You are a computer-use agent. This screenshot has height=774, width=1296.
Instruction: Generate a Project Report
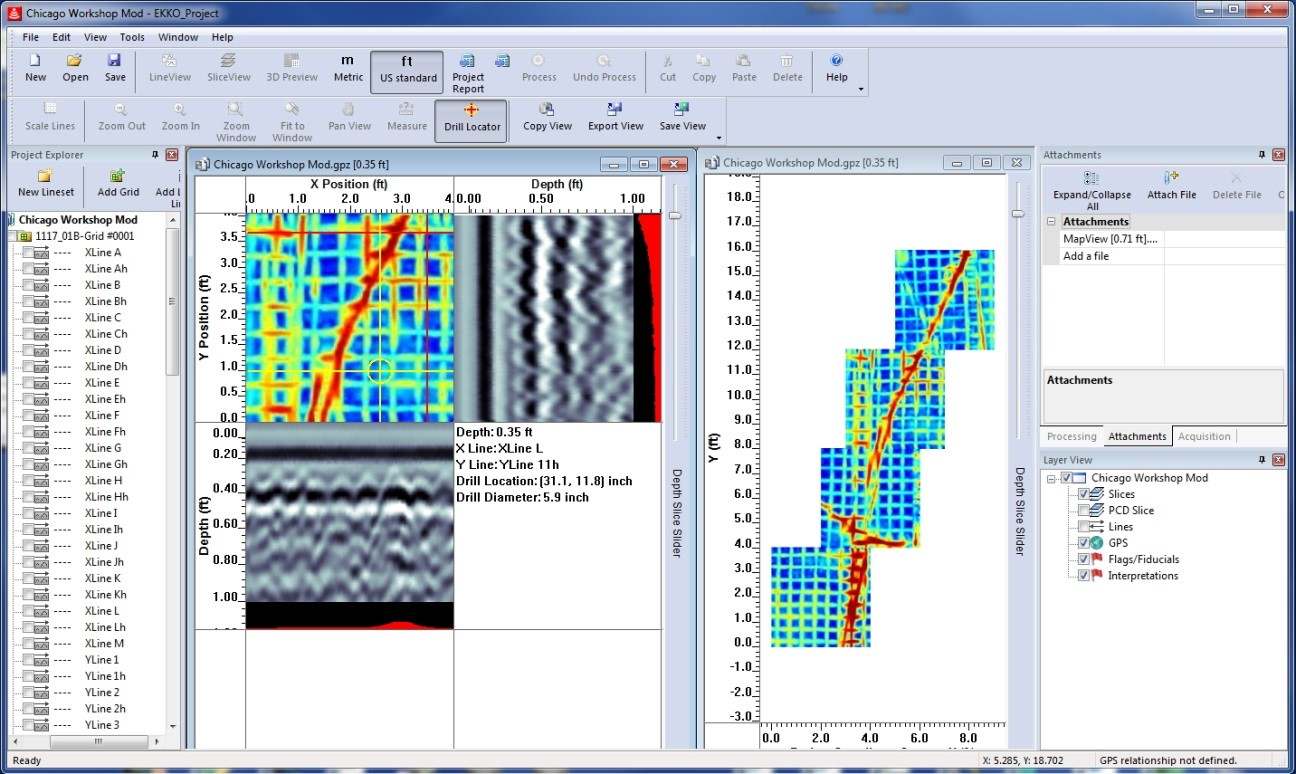[468, 74]
